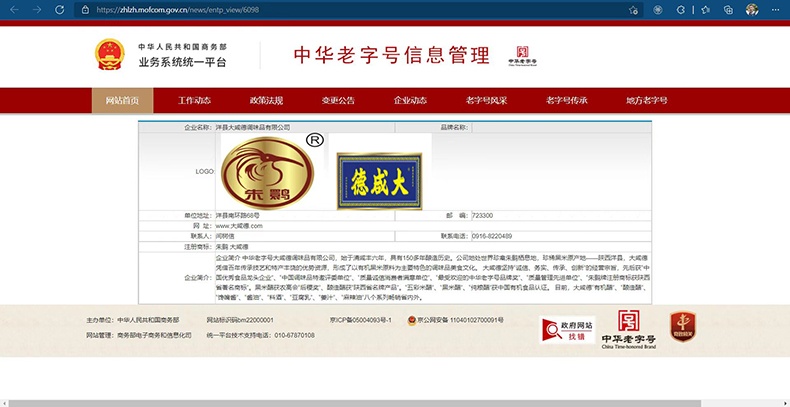Screen dimensions: 790x407
Task: Click the 中华老字号信息管理 title
Action: pyautogui.click(x=391, y=55)
